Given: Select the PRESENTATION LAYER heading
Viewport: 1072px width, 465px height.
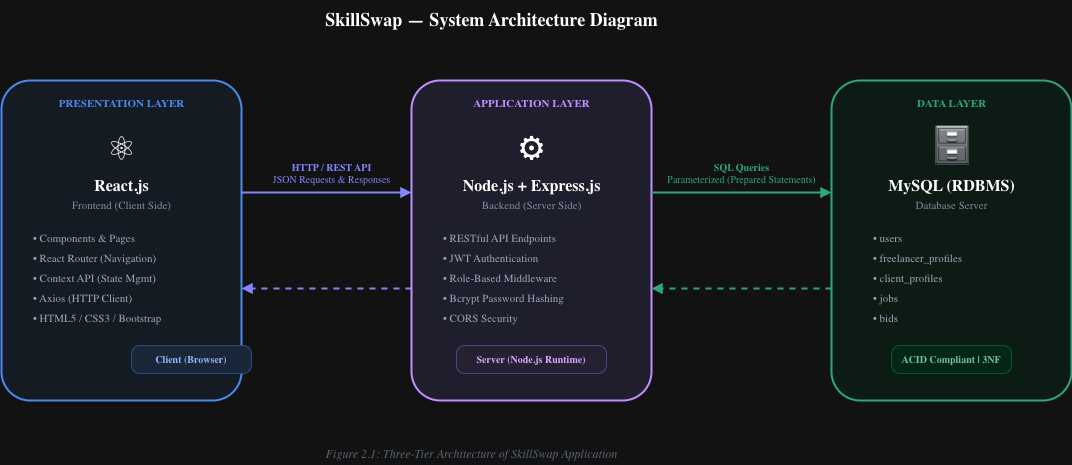Looking at the screenshot, I should 121,104.
